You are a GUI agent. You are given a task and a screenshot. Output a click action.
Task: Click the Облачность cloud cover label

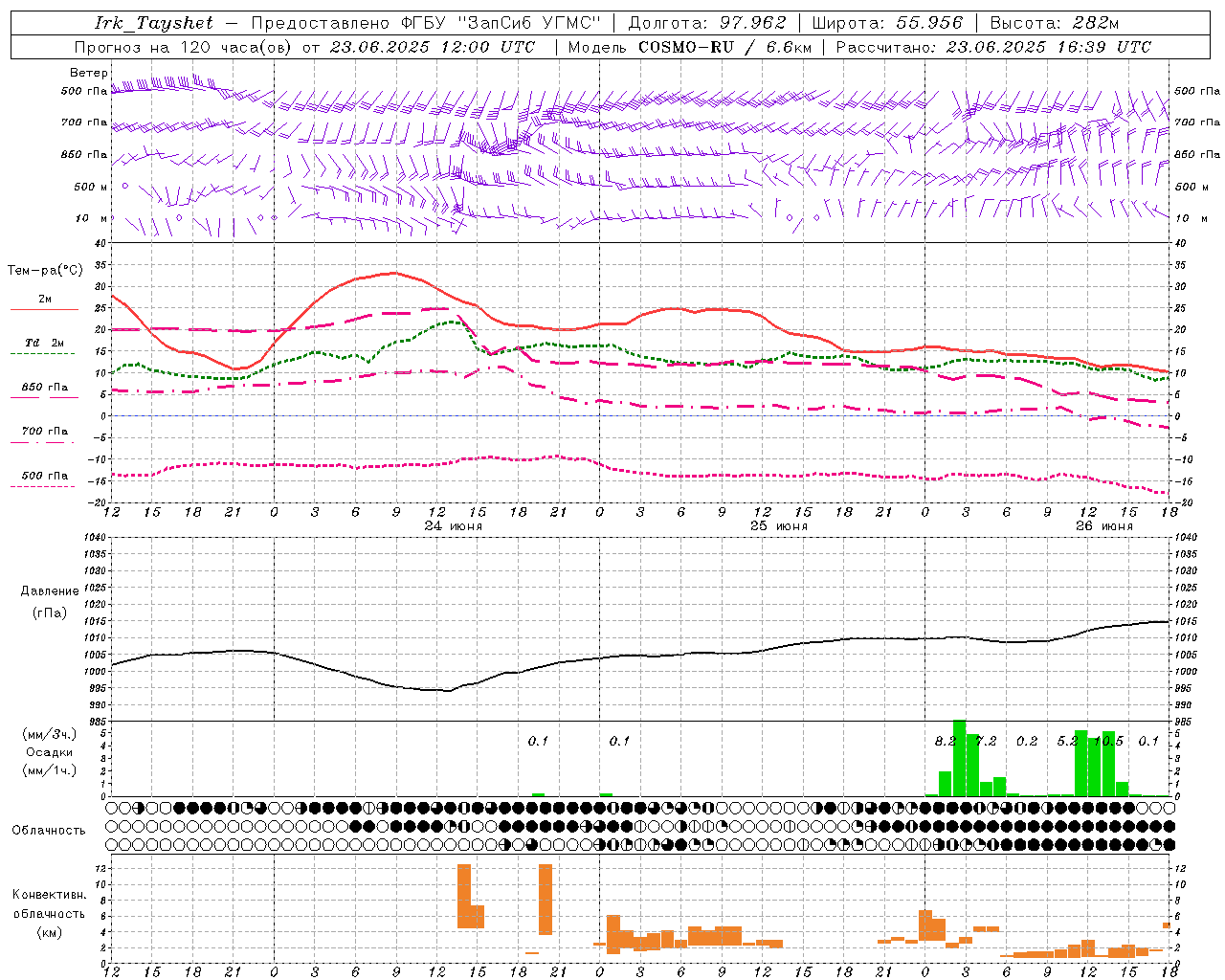click(x=49, y=830)
